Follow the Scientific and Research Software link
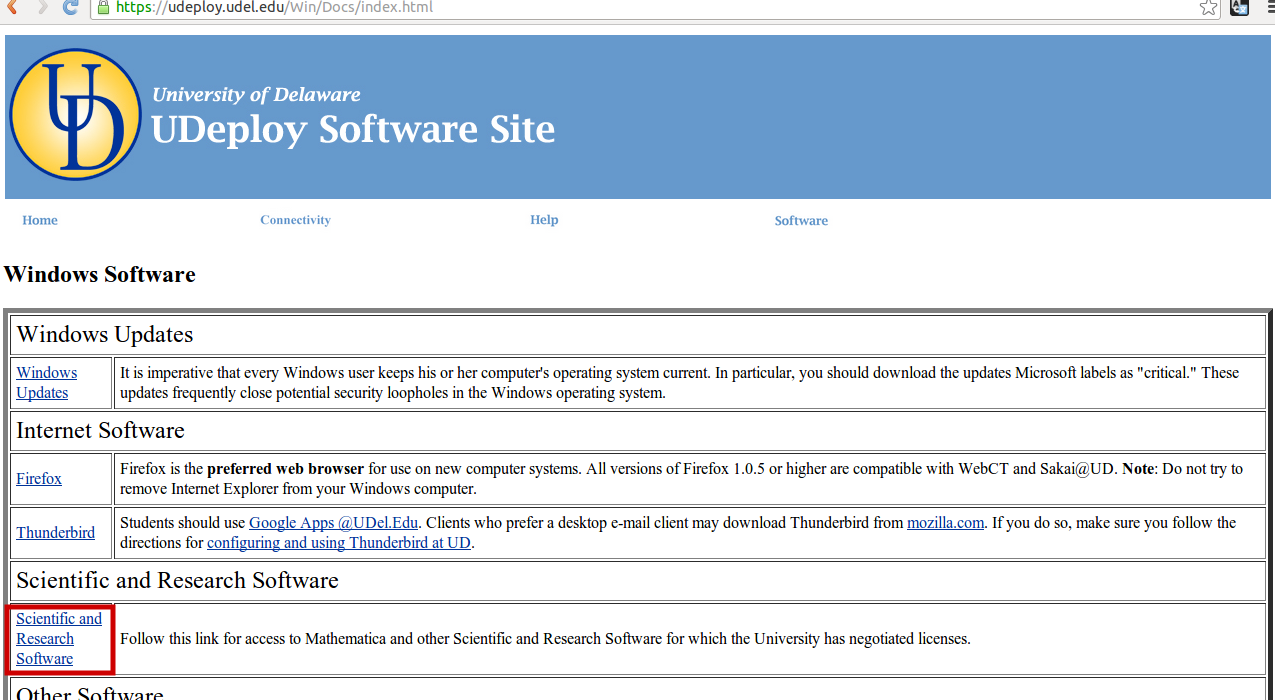This screenshot has width=1275, height=700. coord(59,638)
